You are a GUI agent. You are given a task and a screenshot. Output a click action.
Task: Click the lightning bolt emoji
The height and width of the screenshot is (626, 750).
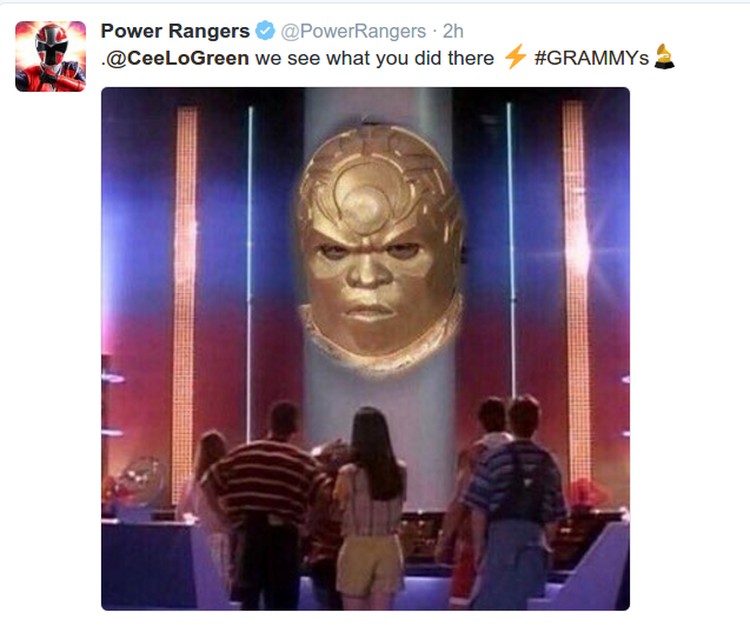pyautogui.click(x=515, y=56)
